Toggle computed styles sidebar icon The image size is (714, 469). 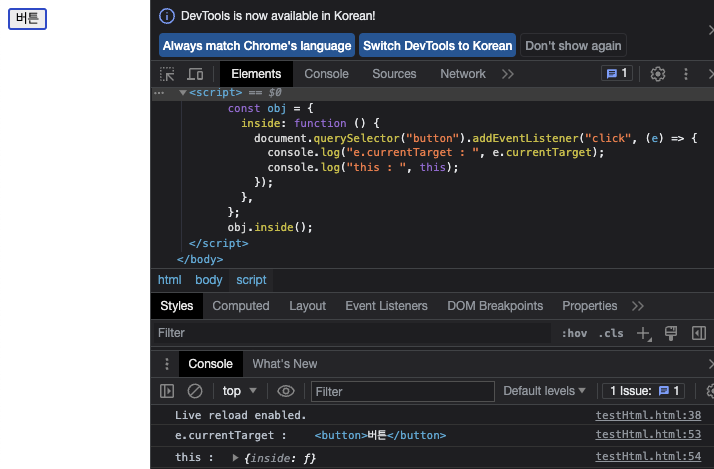pos(699,333)
